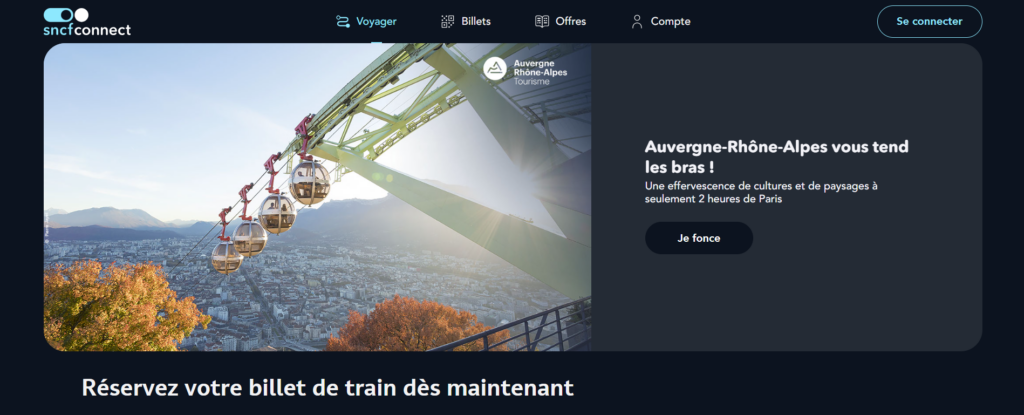Click the Voyager route icon
This screenshot has height=415, width=1024.
(343, 22)
